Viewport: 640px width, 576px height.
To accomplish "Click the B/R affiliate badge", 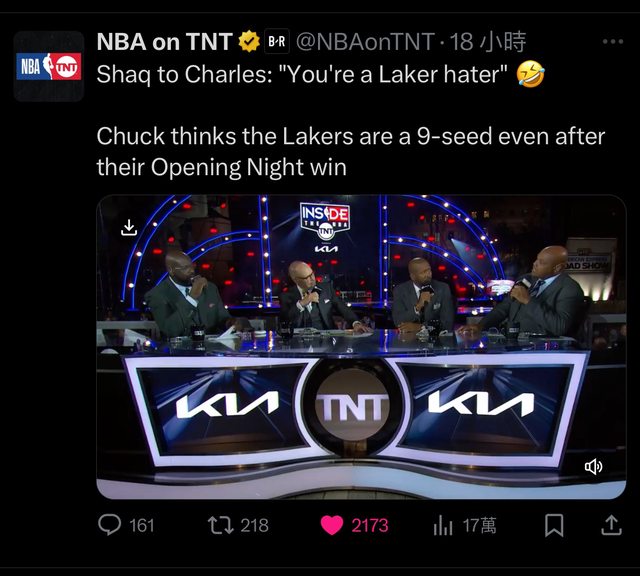I will (277, 41).
